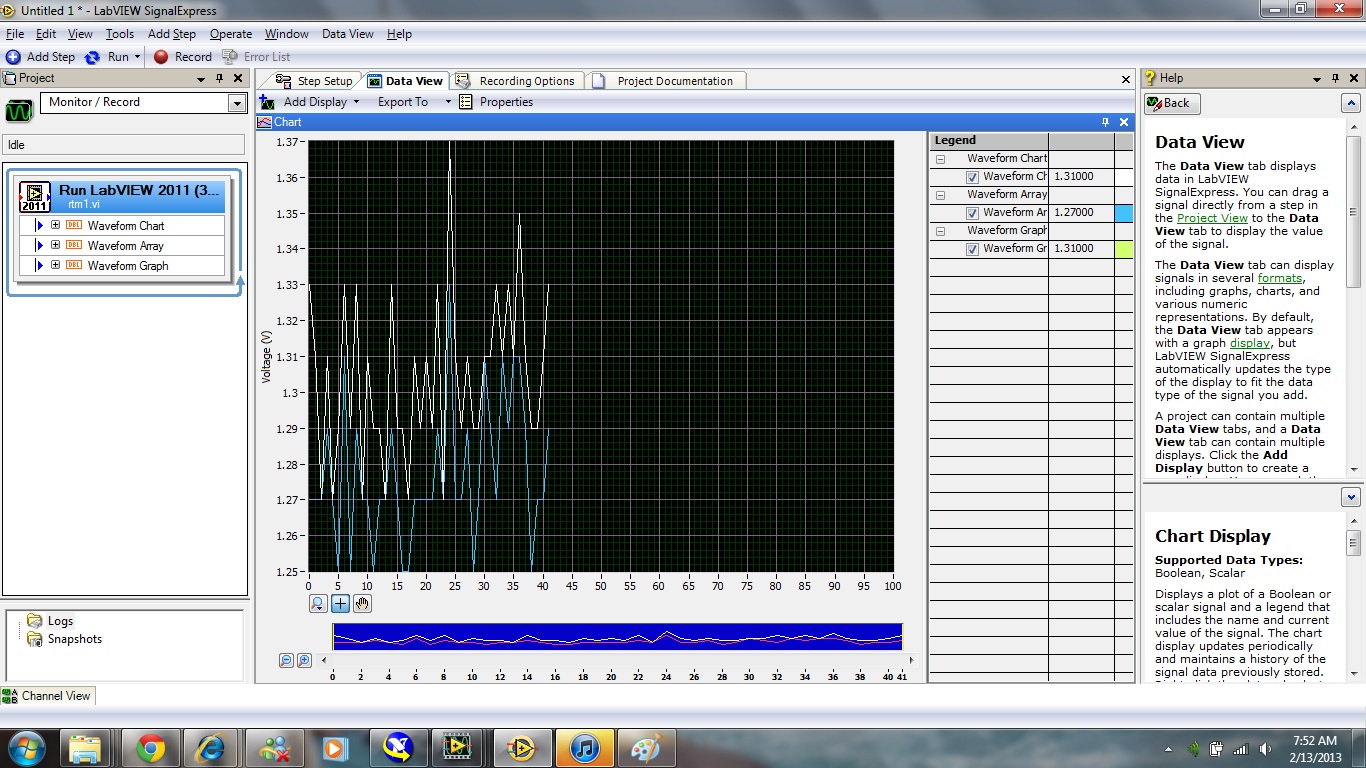The image size is (1366, 768).
Task: Uncheck the Waveform Chart signal in Legend
Action: (x=973, y=177)
